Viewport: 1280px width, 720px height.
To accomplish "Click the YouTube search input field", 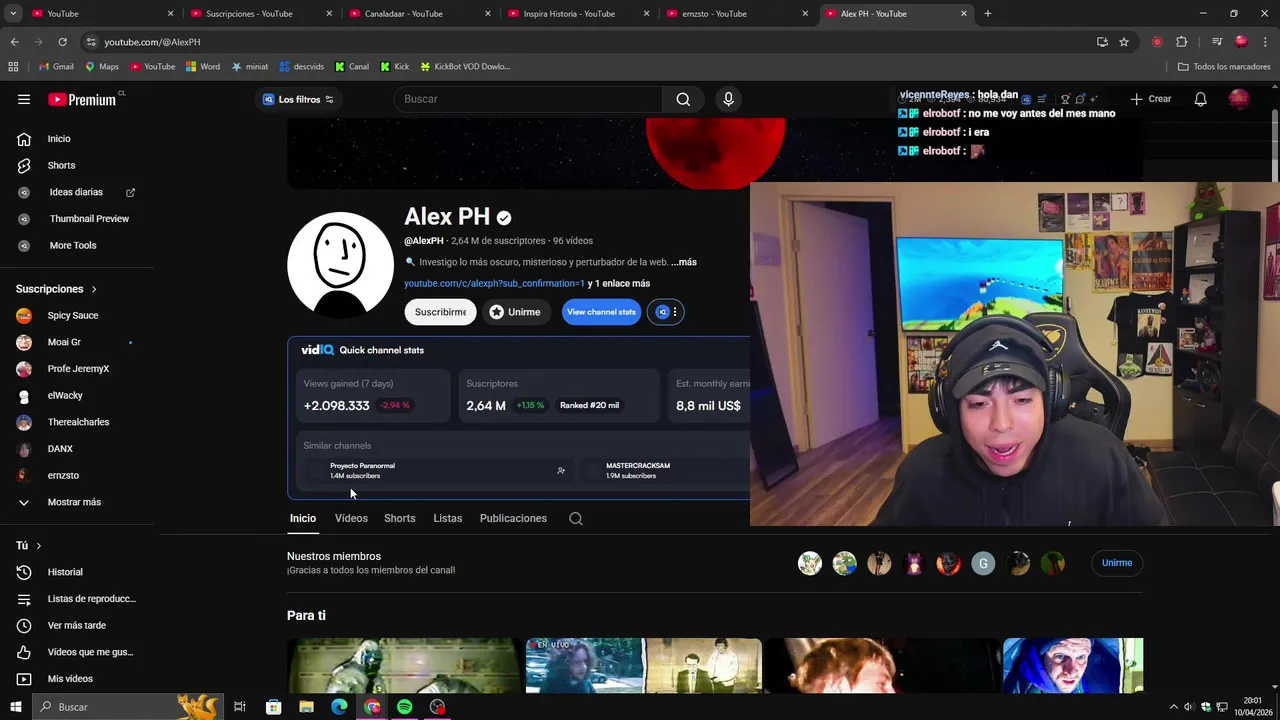I will [528, 99].
